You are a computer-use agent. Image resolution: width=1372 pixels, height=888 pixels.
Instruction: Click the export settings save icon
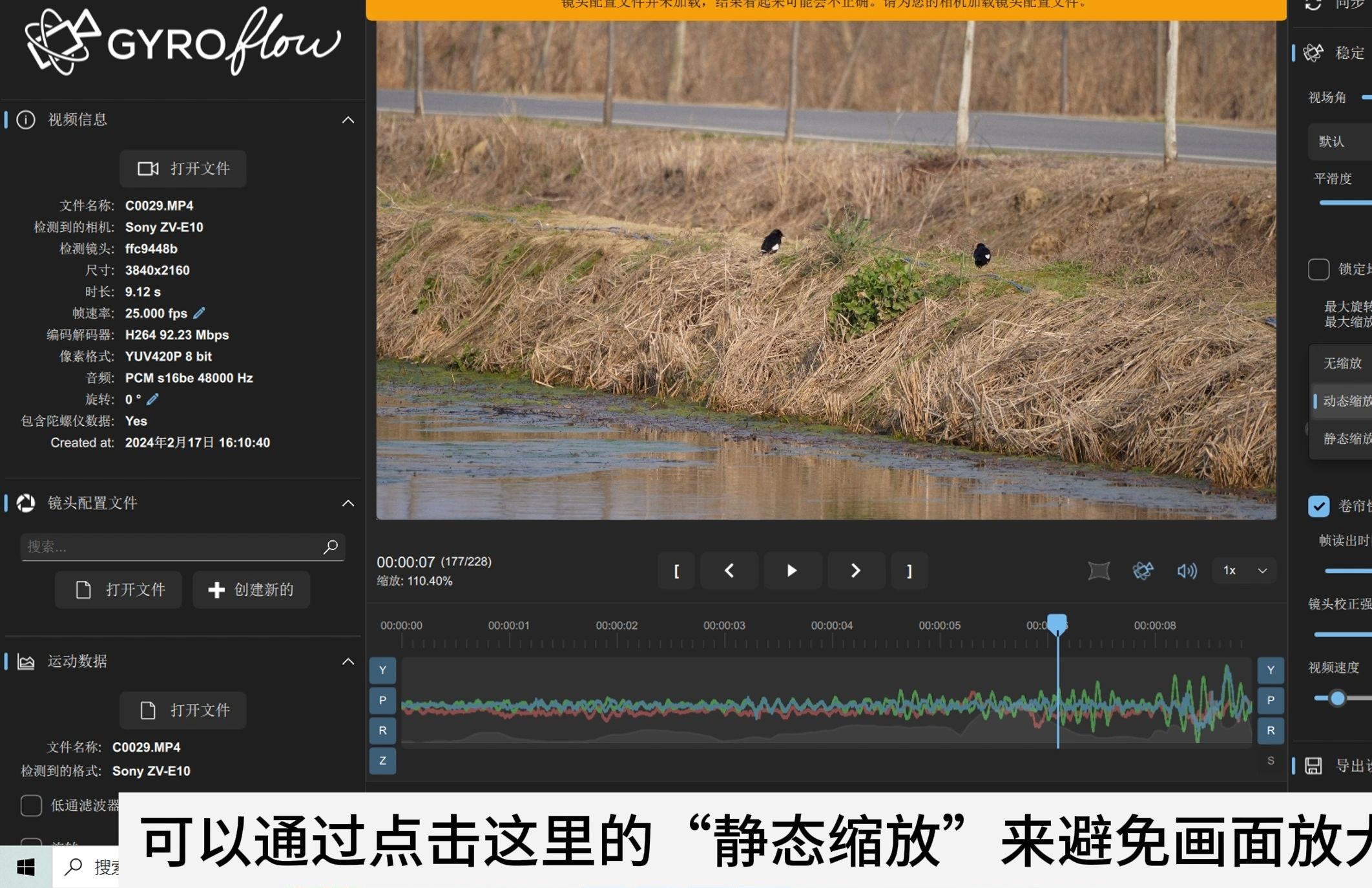coord(1313,766)
